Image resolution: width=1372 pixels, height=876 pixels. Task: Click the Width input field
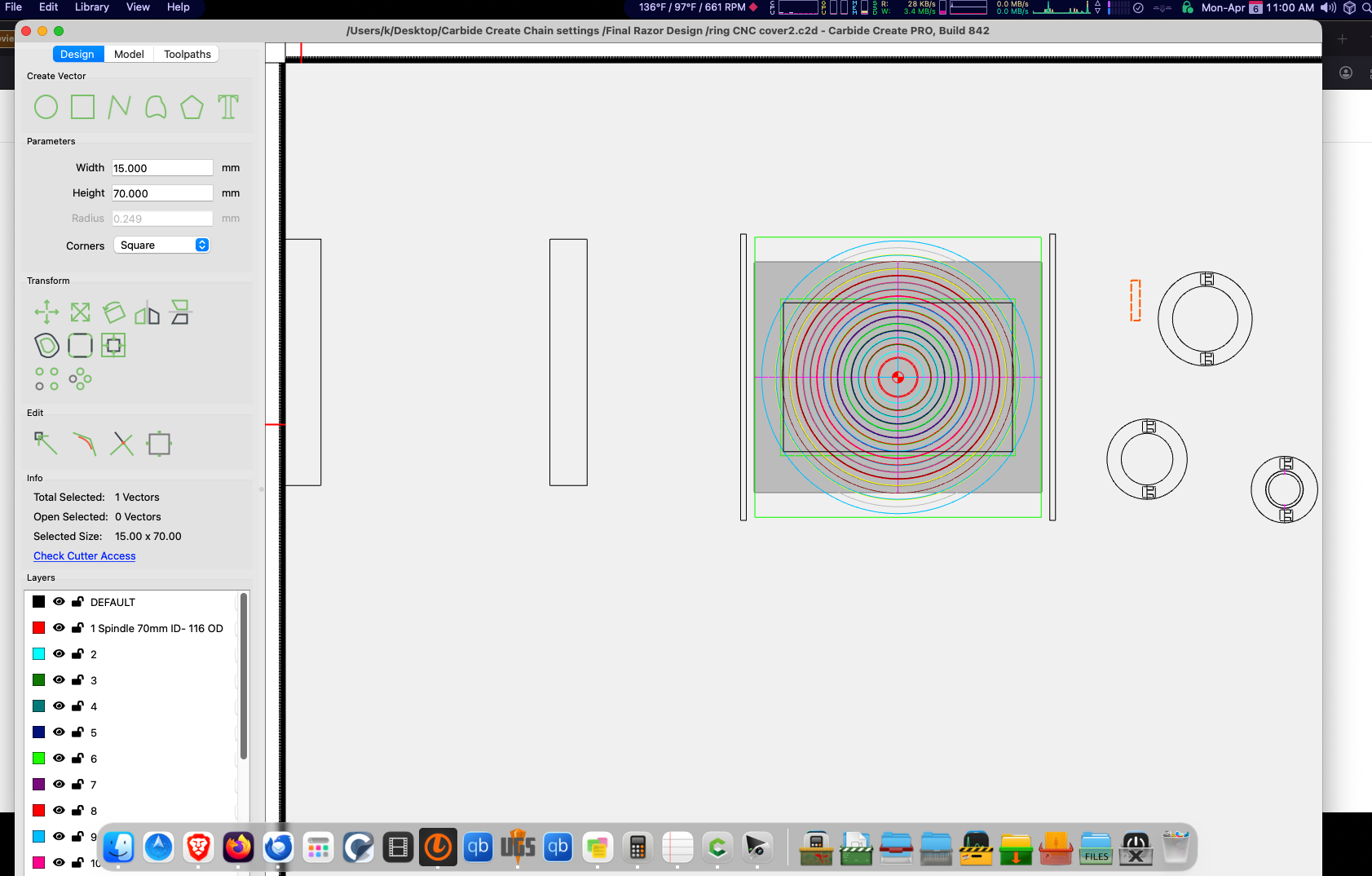[162, 167]
